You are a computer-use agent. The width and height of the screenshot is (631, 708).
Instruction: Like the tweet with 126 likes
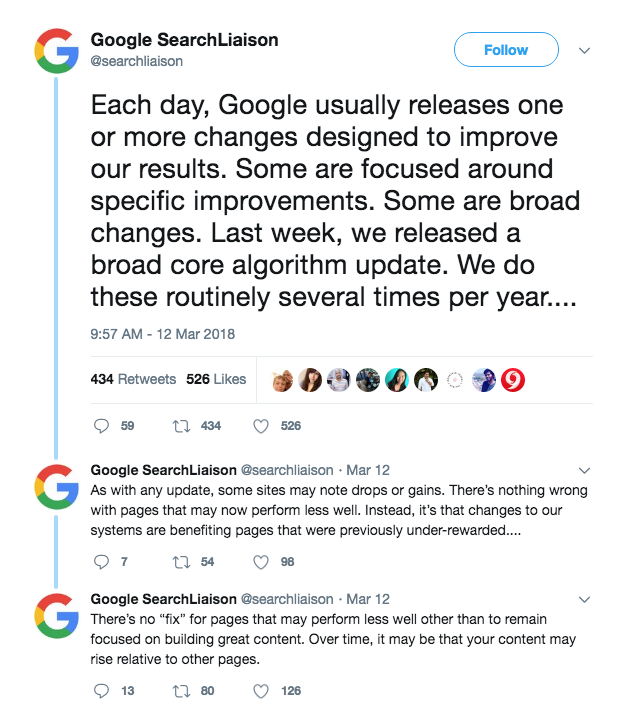[261, 691]
